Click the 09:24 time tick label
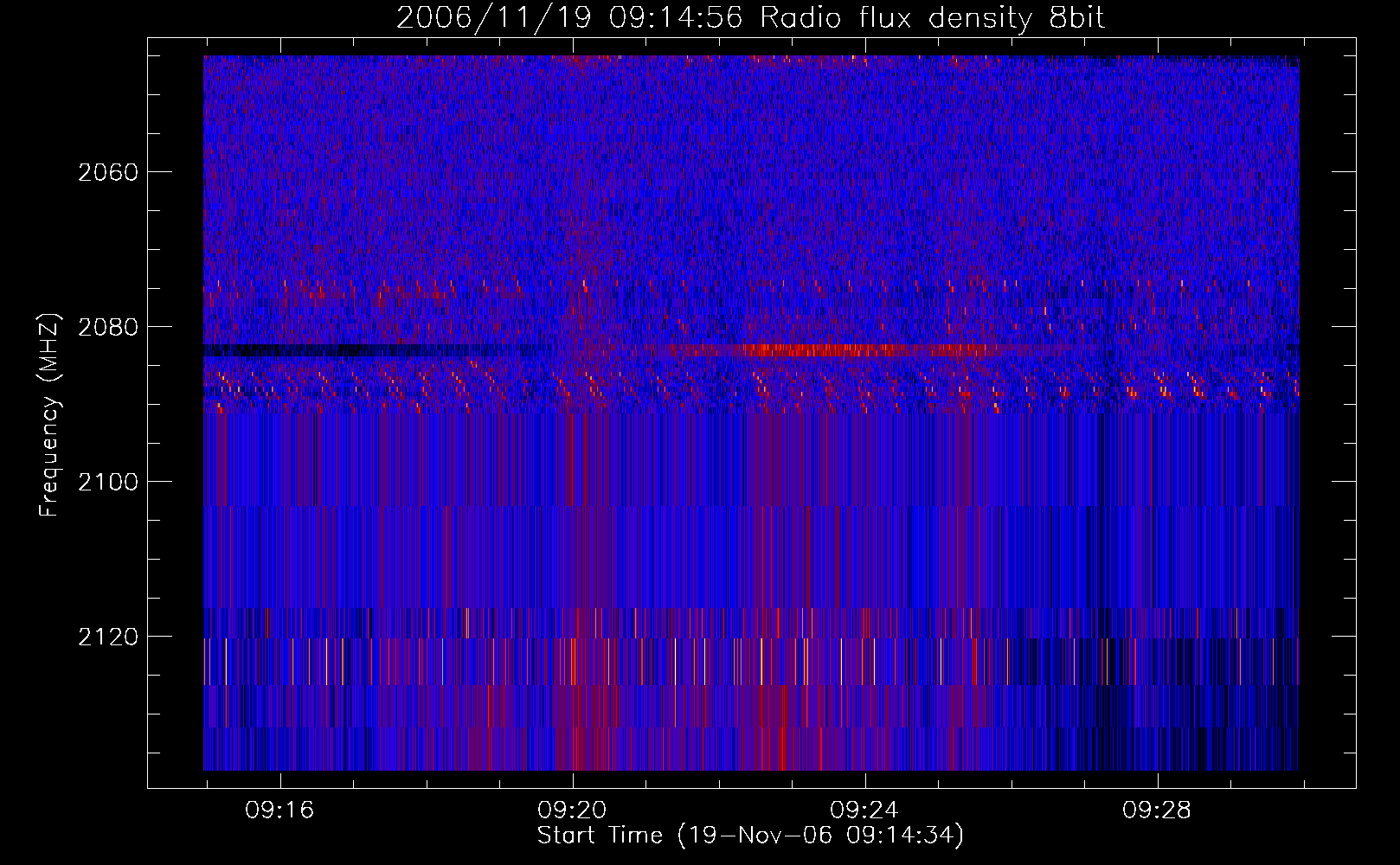The width and height of the screenshot is (1400, 865). point(864,811)
